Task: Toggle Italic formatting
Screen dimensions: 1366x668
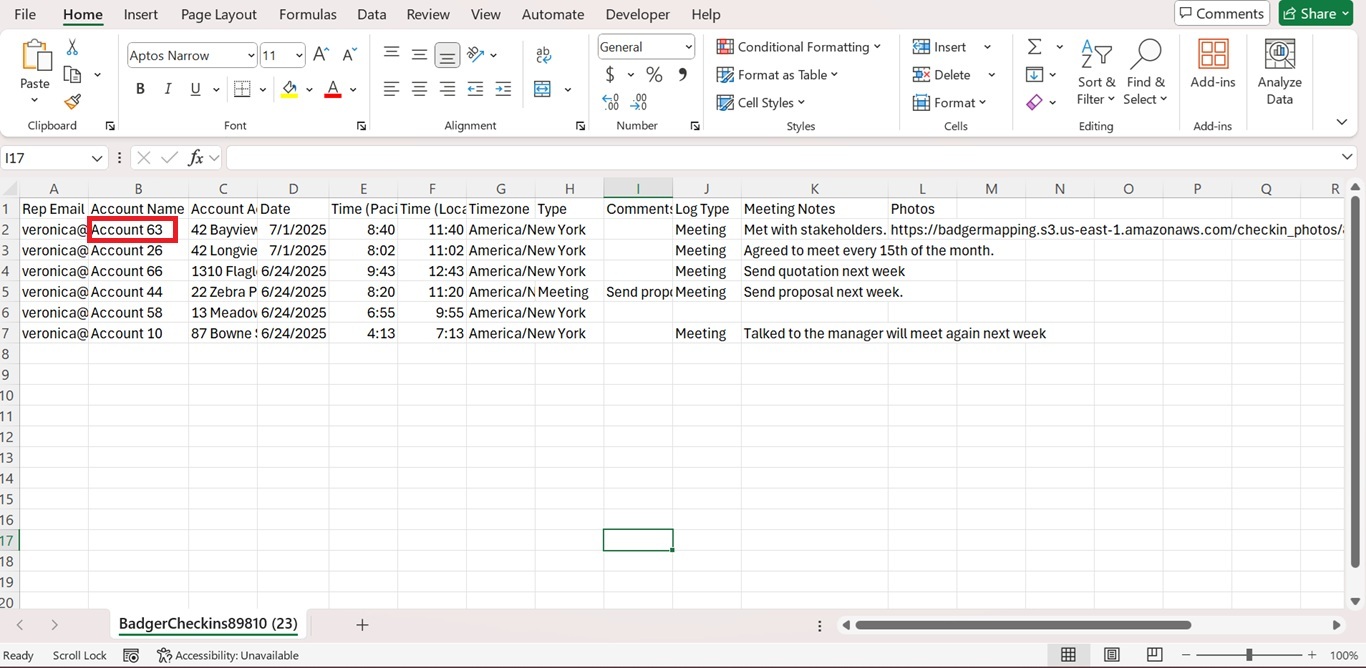Action: (x=168, y=89)
